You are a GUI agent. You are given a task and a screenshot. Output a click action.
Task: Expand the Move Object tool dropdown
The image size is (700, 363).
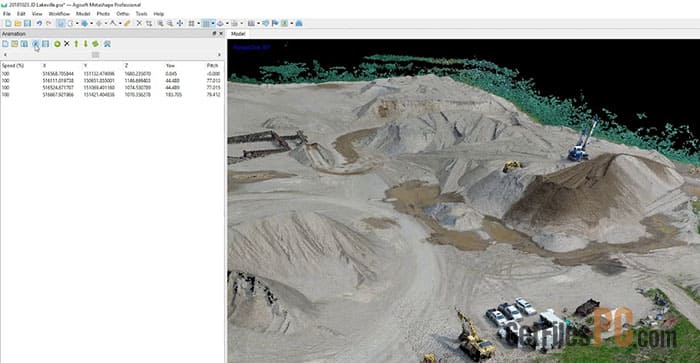point(106,23)
